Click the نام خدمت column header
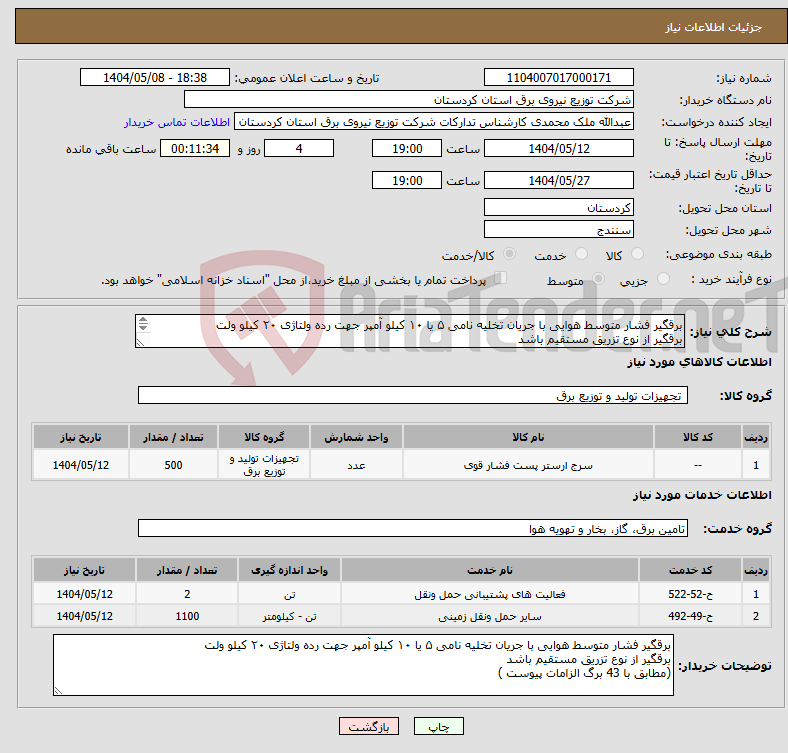The image size is (788, 753). tap(490, 570)
